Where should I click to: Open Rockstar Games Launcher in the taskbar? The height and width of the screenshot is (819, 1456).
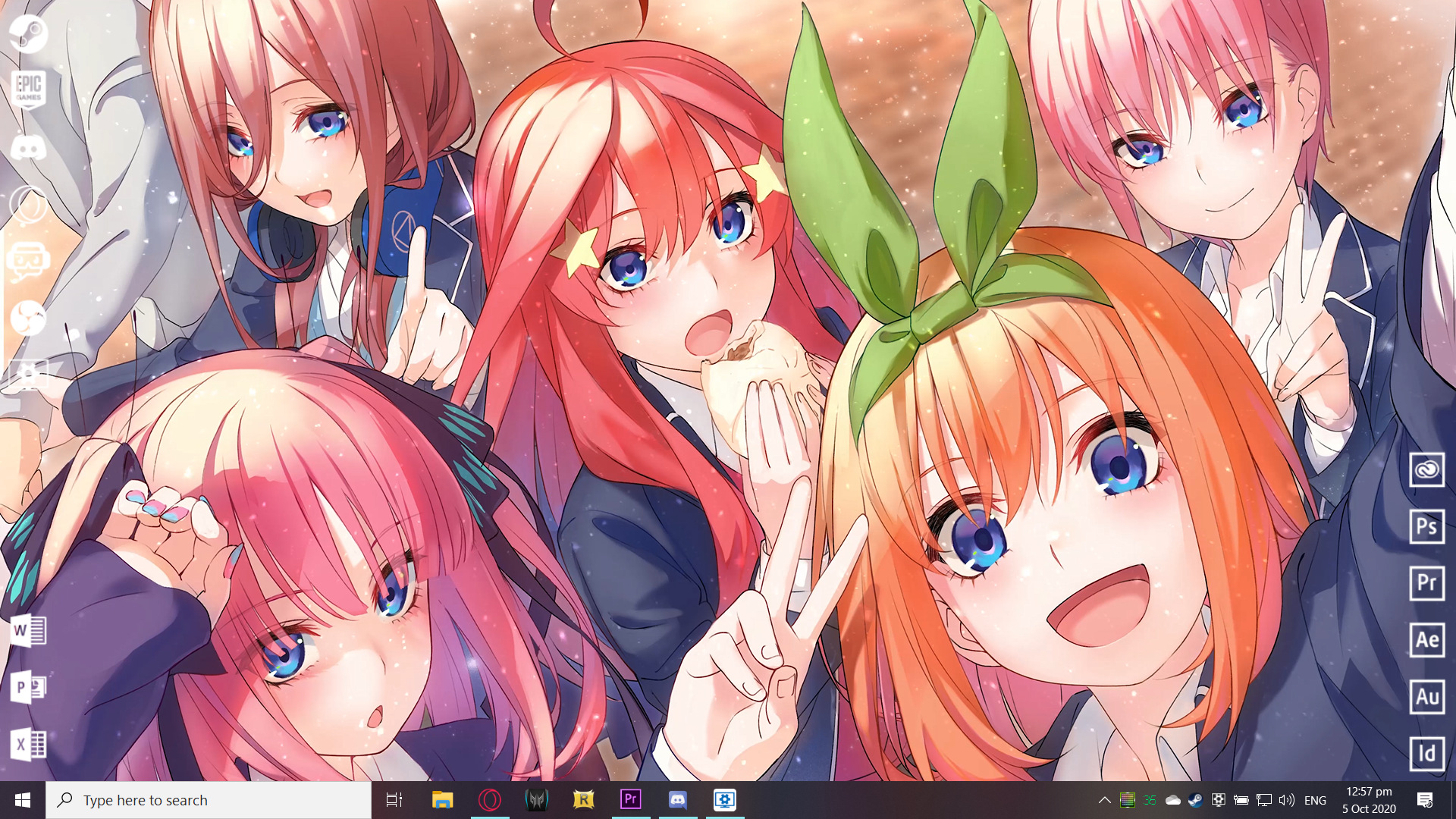tap(584, 800)
